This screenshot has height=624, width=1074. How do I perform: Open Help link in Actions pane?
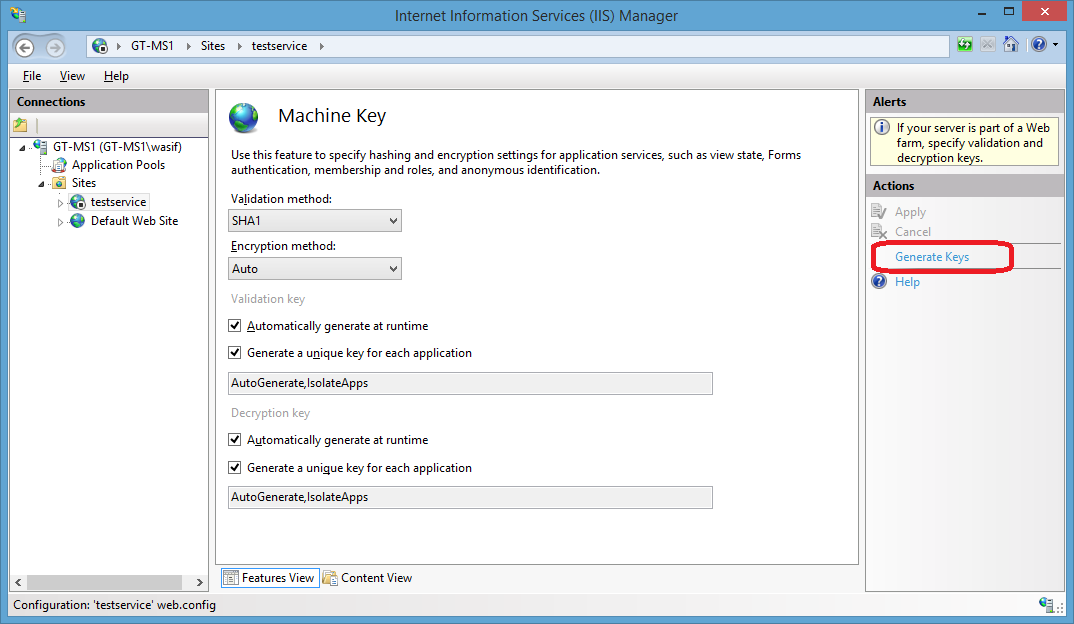pos(907,282)
